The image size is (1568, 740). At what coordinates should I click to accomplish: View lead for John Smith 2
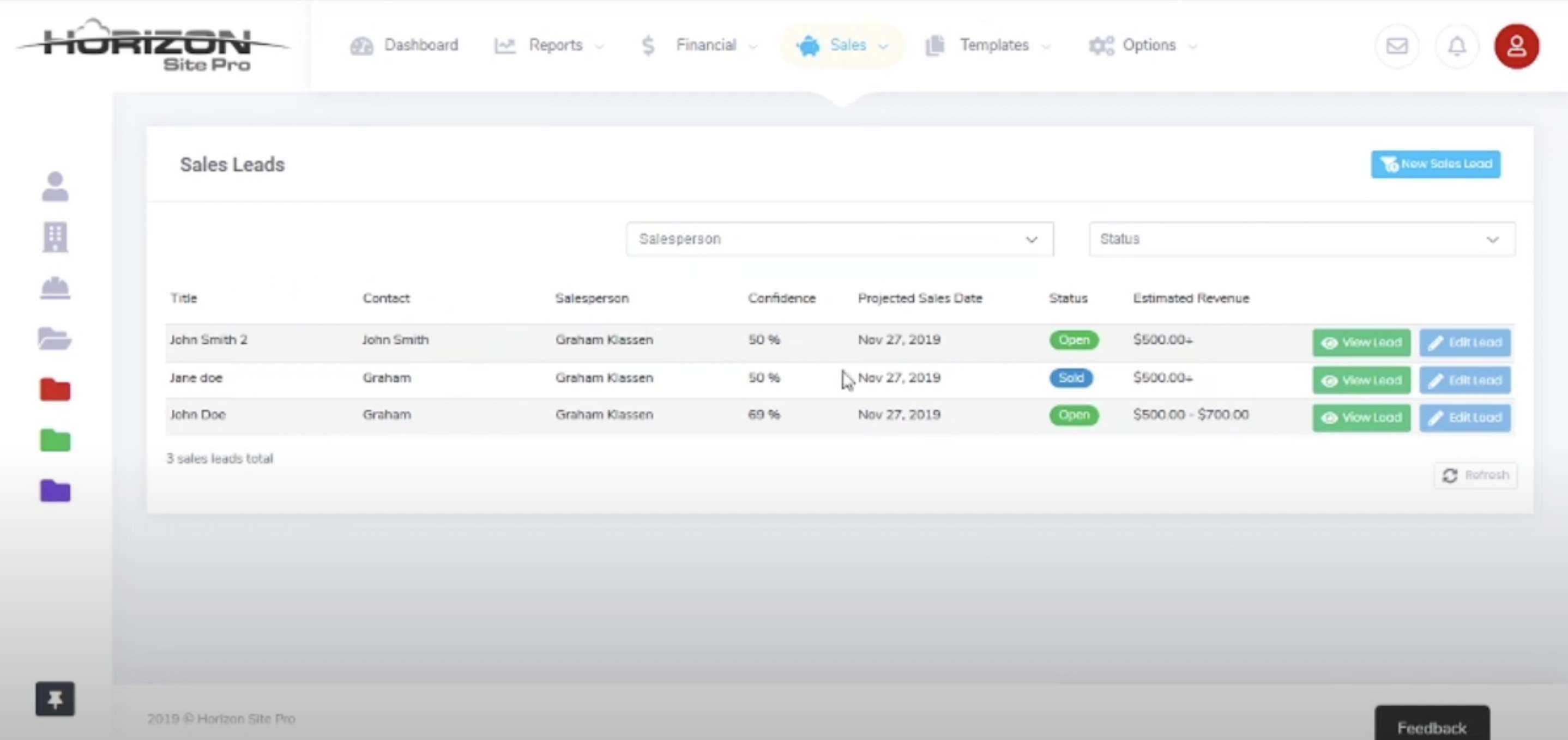1361,343
